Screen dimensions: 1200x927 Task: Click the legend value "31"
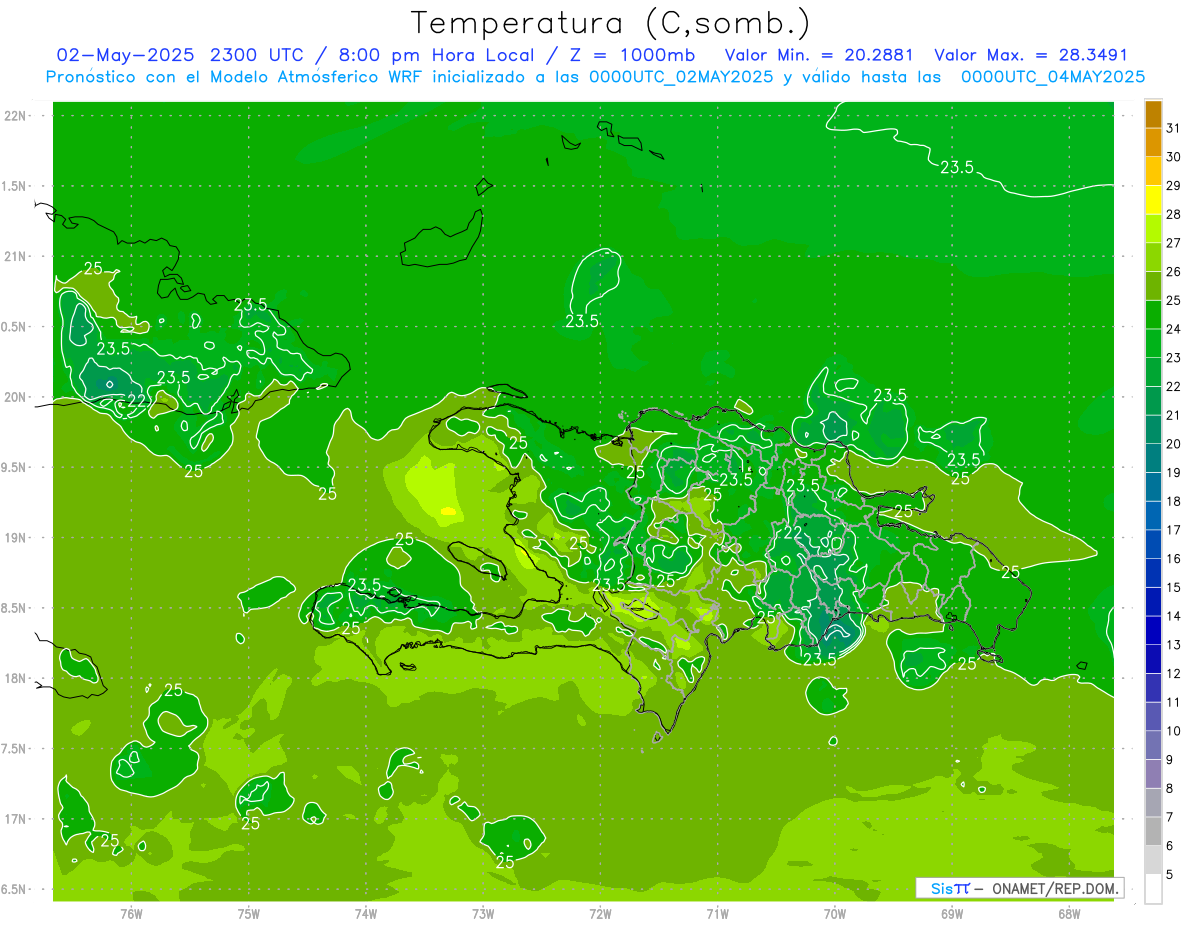(x=1174, y=128)
